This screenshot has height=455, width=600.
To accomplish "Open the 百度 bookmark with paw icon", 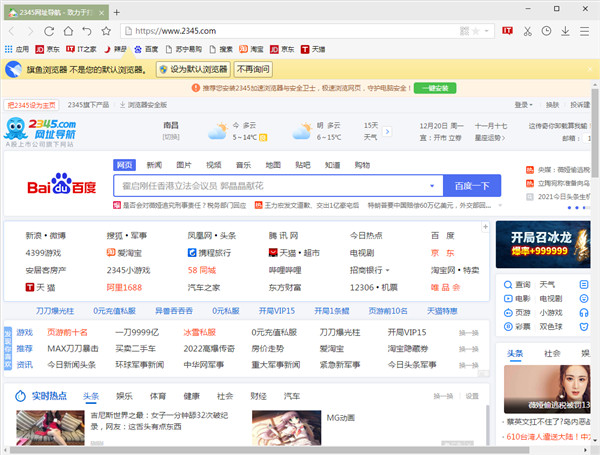I will tap(146, 49).
